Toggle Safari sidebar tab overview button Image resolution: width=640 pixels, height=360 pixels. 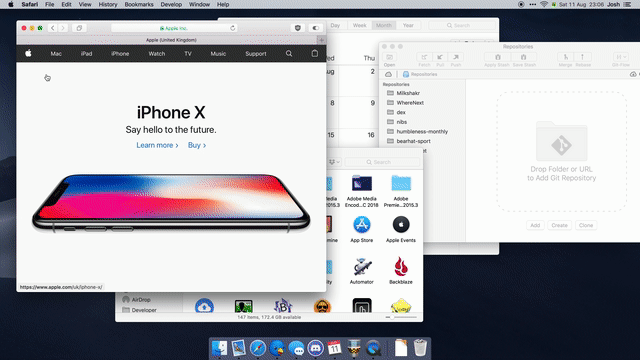79,28
